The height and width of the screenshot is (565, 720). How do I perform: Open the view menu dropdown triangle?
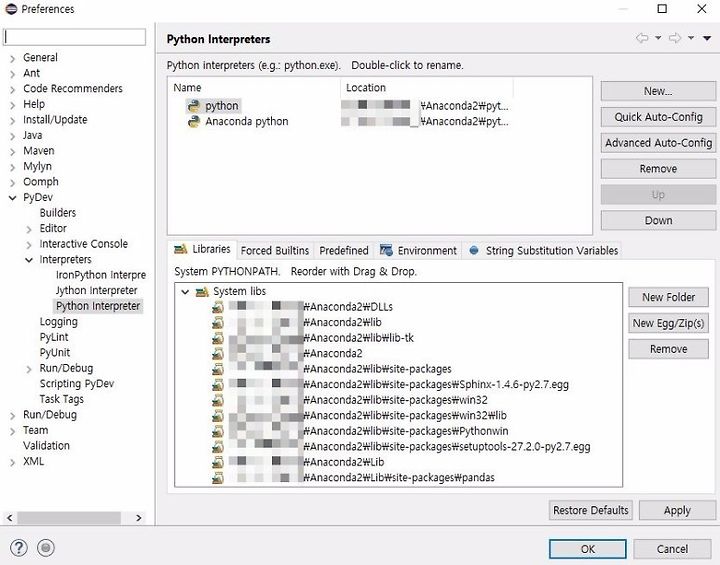707,39
